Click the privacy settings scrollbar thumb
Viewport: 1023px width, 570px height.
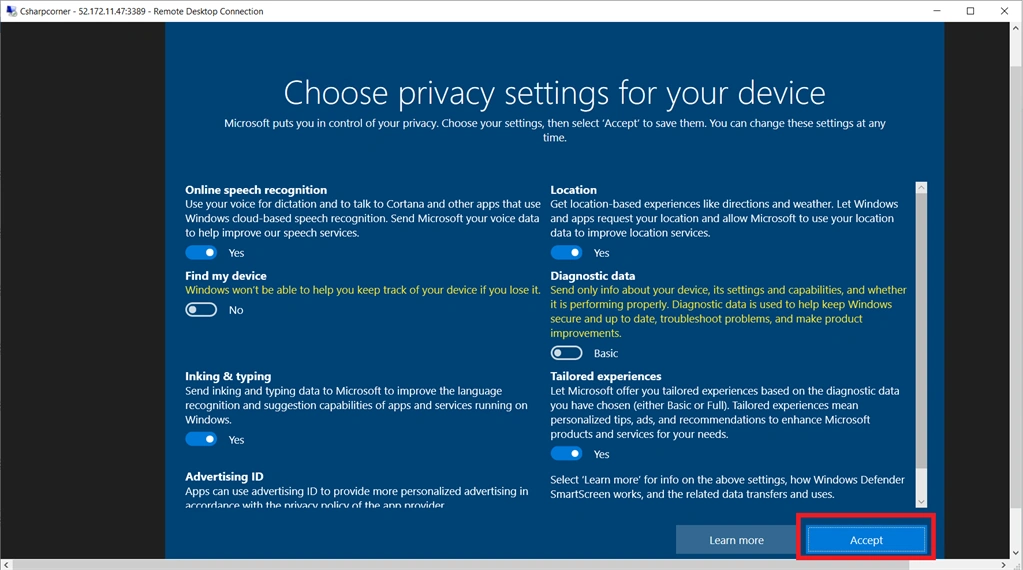[921, 331]
